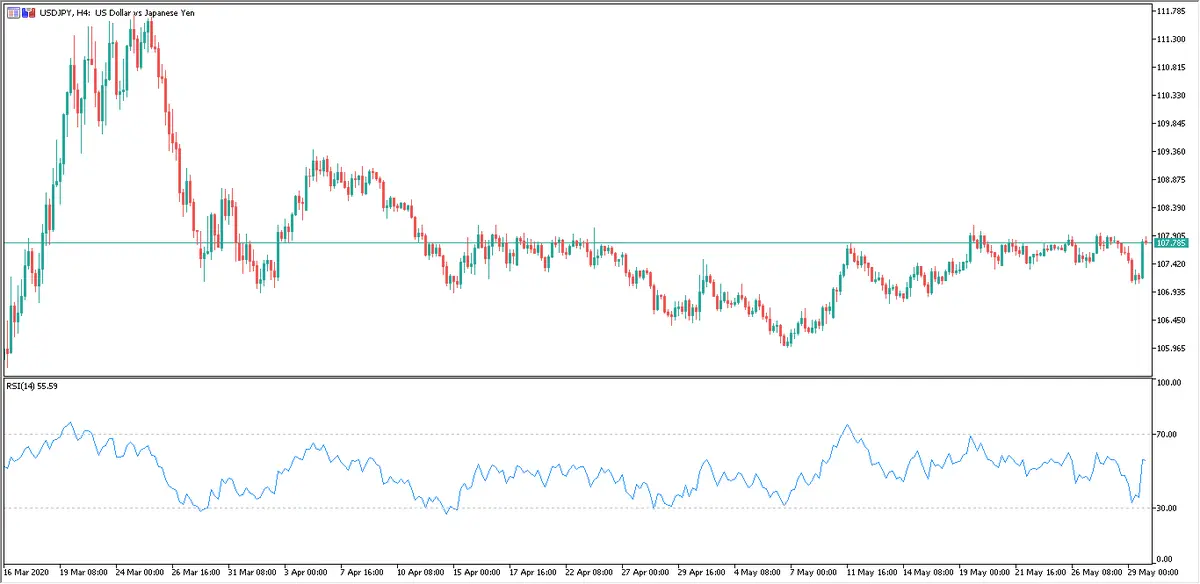Click the 105.965 price scale value
1200x584 pixels.
1171,348
